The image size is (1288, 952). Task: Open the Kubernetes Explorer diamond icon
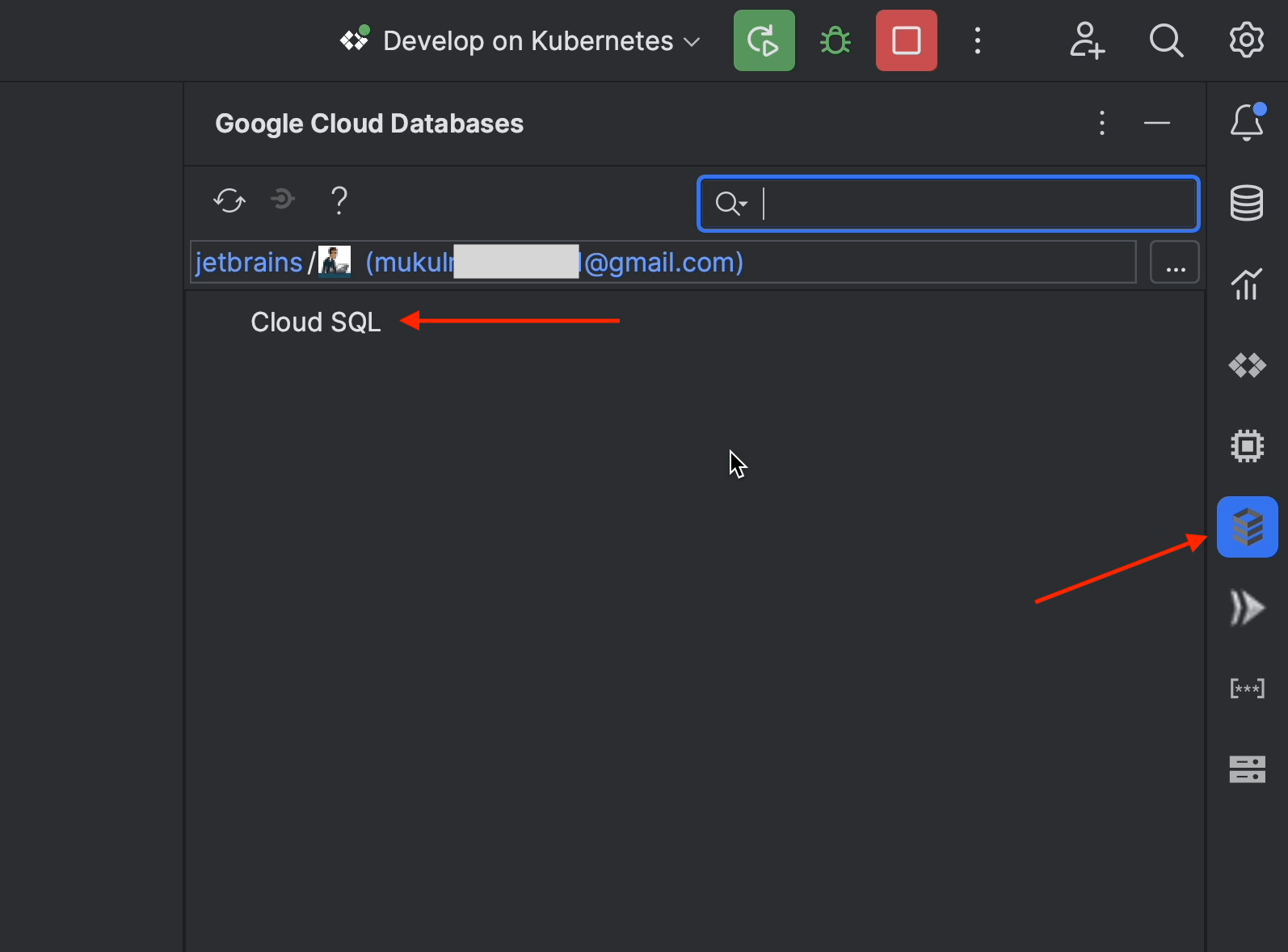[1246, 365]
